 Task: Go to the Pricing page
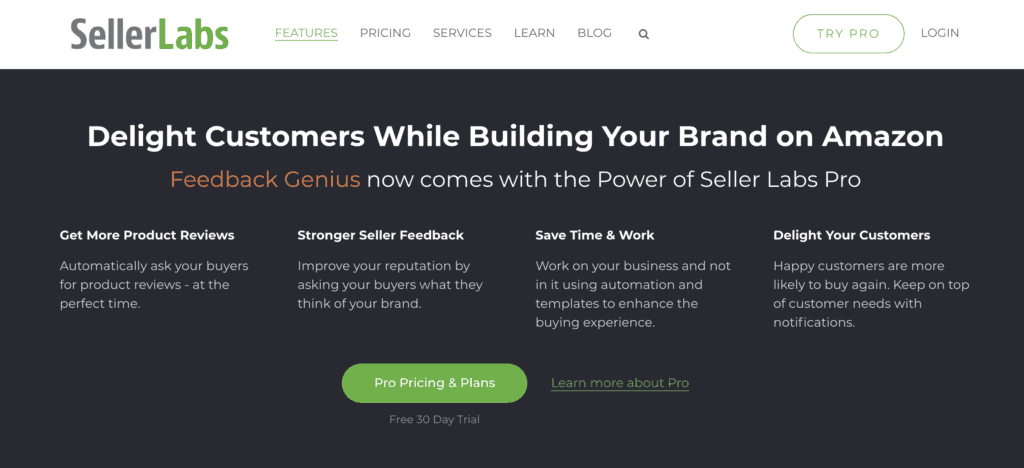tap(385, 33)
